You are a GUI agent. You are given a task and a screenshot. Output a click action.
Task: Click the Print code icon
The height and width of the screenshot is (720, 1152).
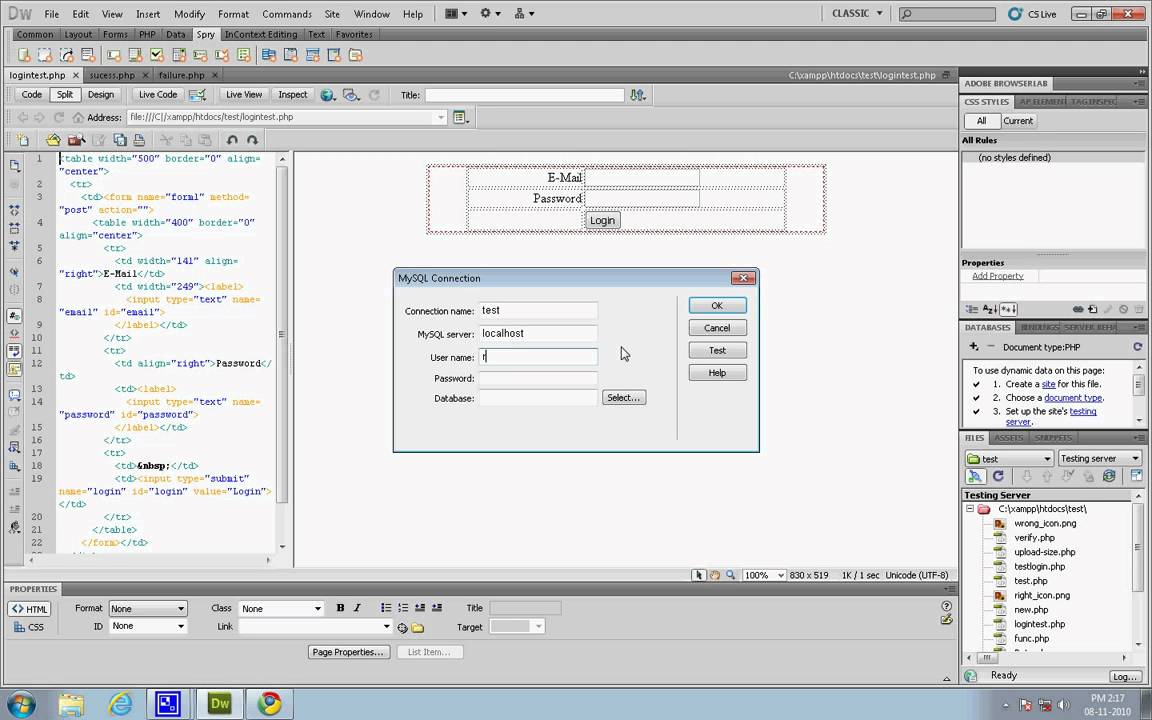(139, 140)
